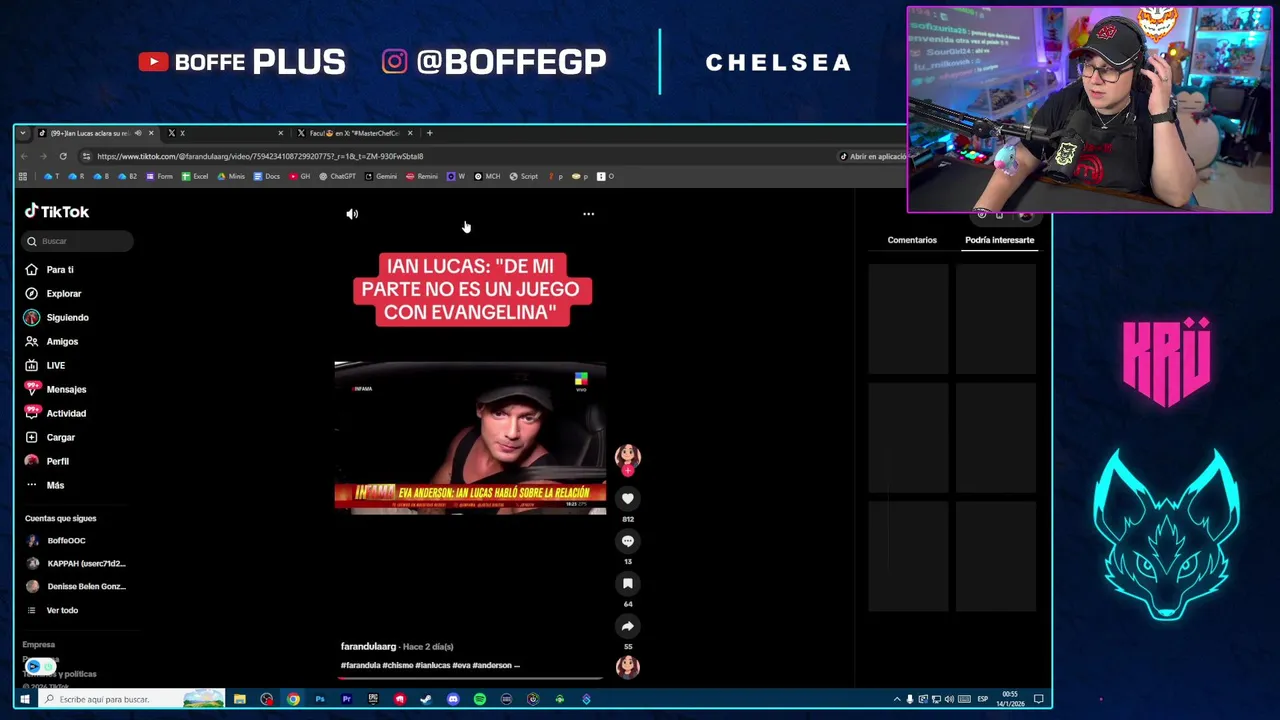Open BoffeOOC followed account

(x=56, y=541)
